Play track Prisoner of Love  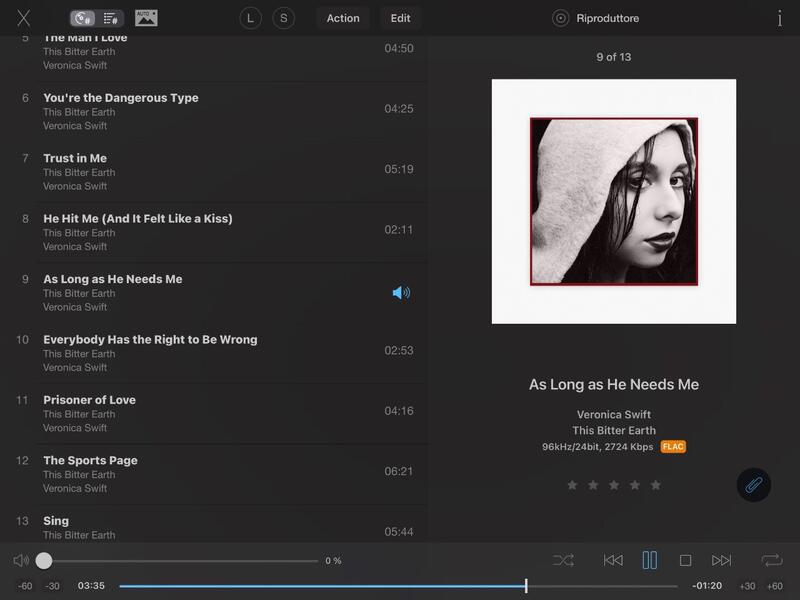pos(89,400)
